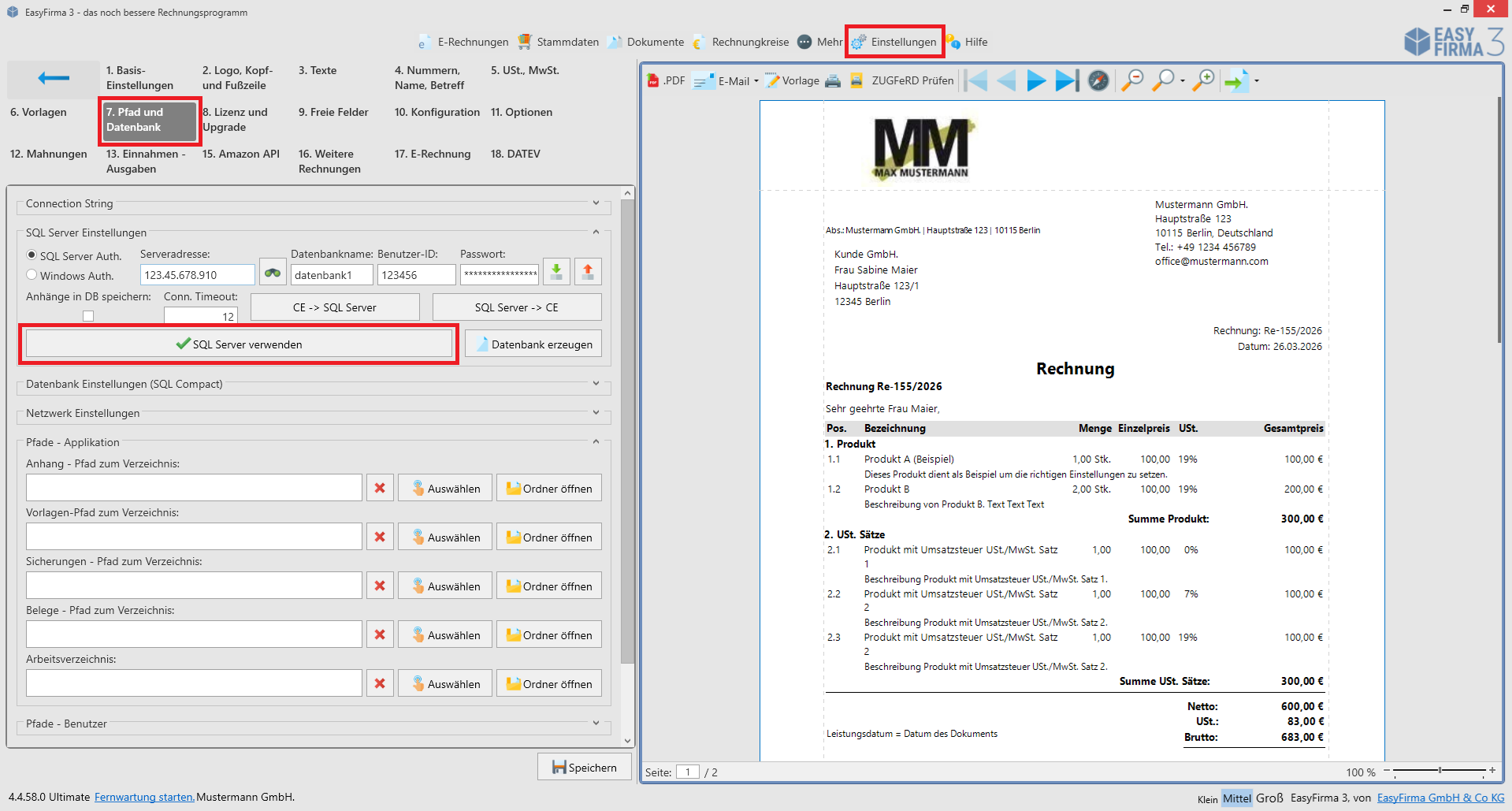The height and width of the screenshot is (811, 1512).
Task: Open the E-Mail dropdown arrow
Action: [x=756, y=81]
